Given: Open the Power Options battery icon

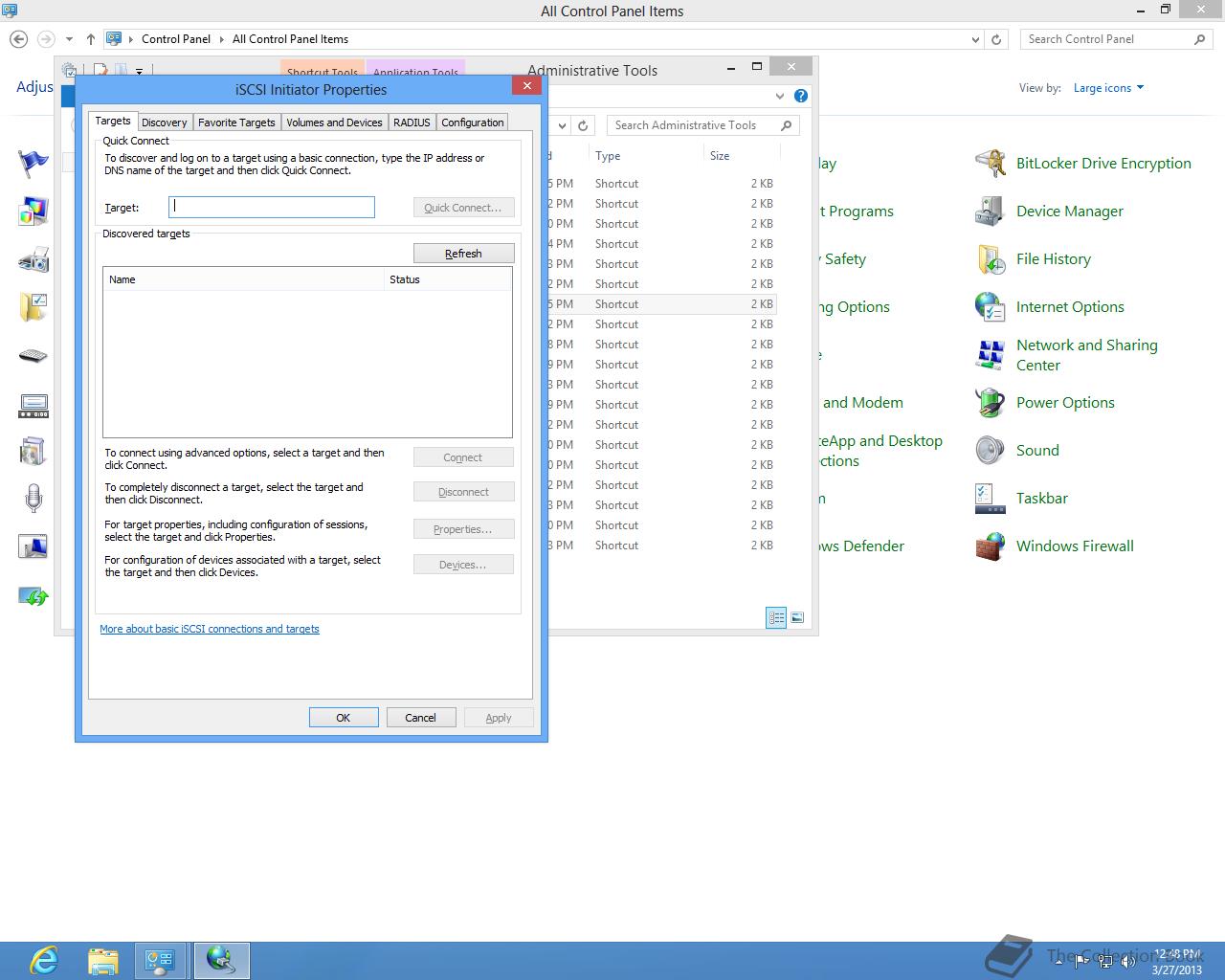Looking at the screenshot, I should [990, 403].
